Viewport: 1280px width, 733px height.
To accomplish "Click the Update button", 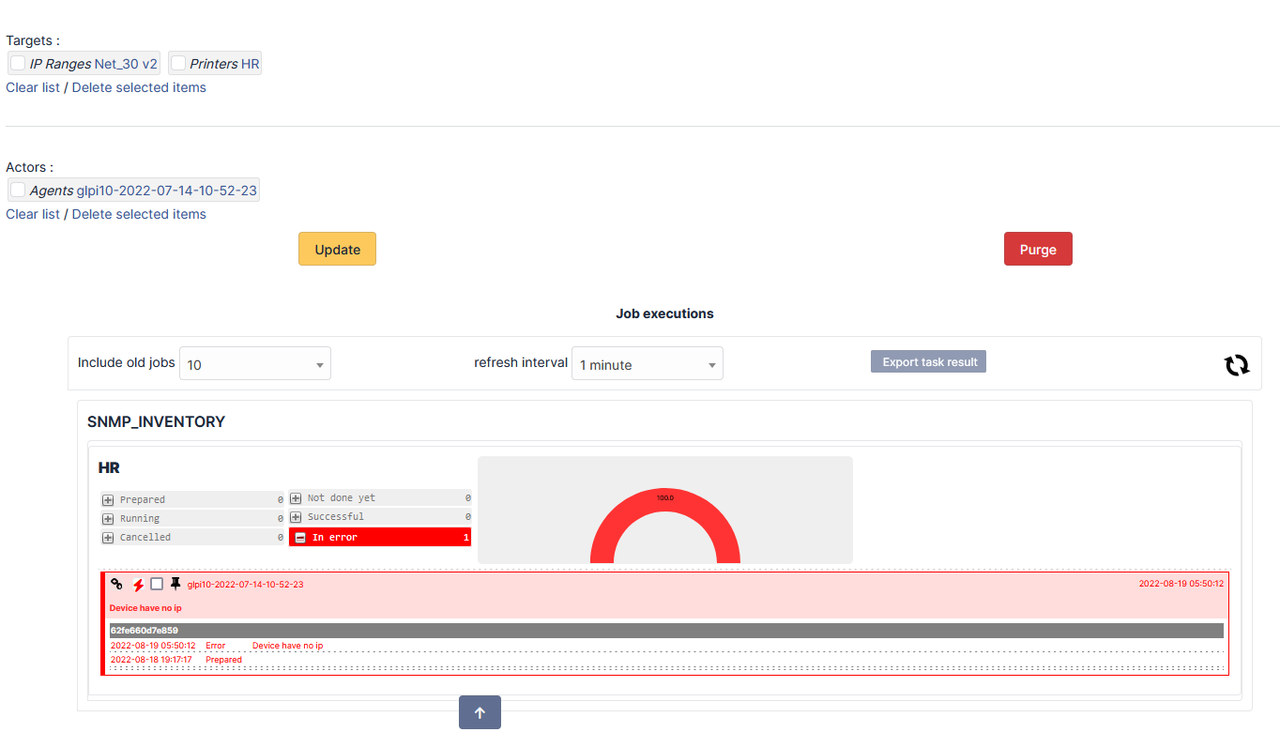I will 337,248.
